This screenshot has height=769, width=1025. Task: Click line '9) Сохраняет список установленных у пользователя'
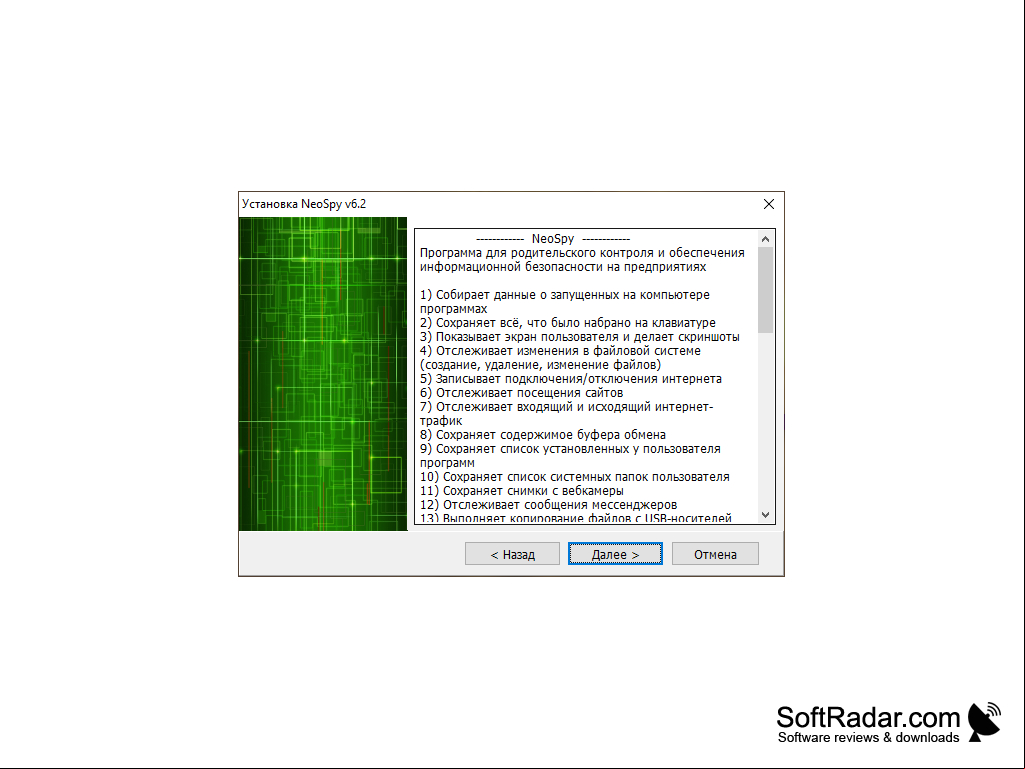[x=570, y=449]
